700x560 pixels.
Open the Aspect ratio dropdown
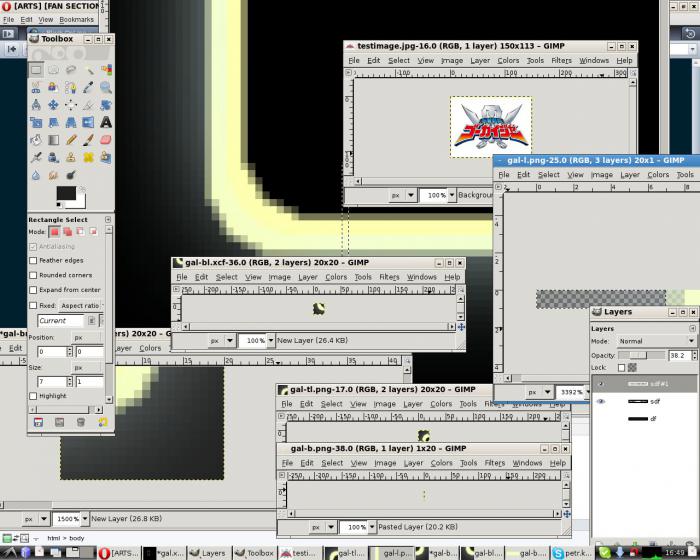(x=81, y=305)
